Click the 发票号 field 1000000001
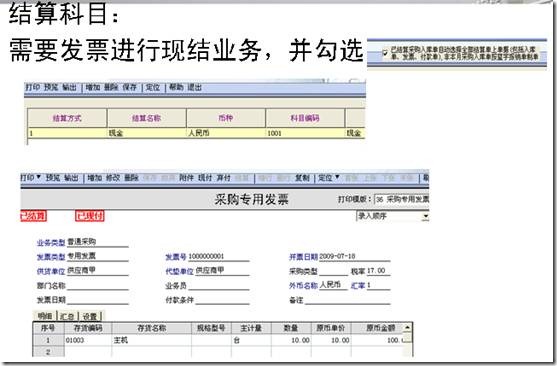557x366 pixels. click(x=218, y=257)
